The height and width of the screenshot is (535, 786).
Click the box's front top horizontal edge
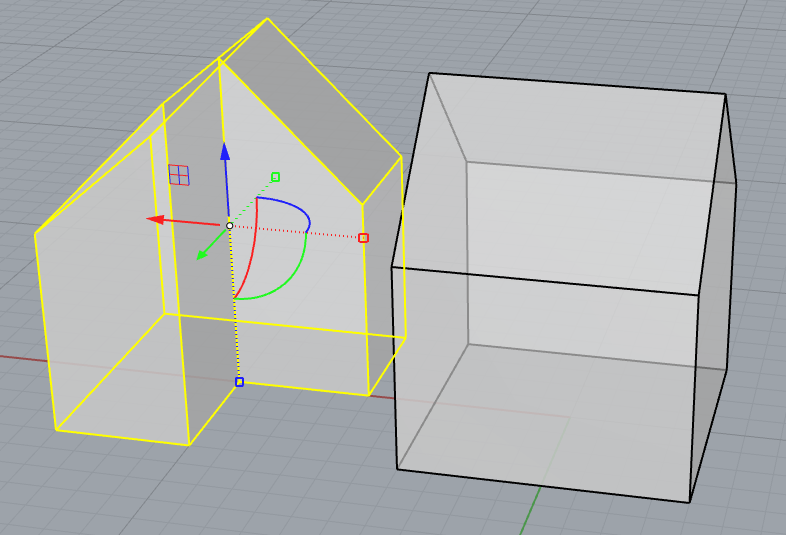(545, 281)
